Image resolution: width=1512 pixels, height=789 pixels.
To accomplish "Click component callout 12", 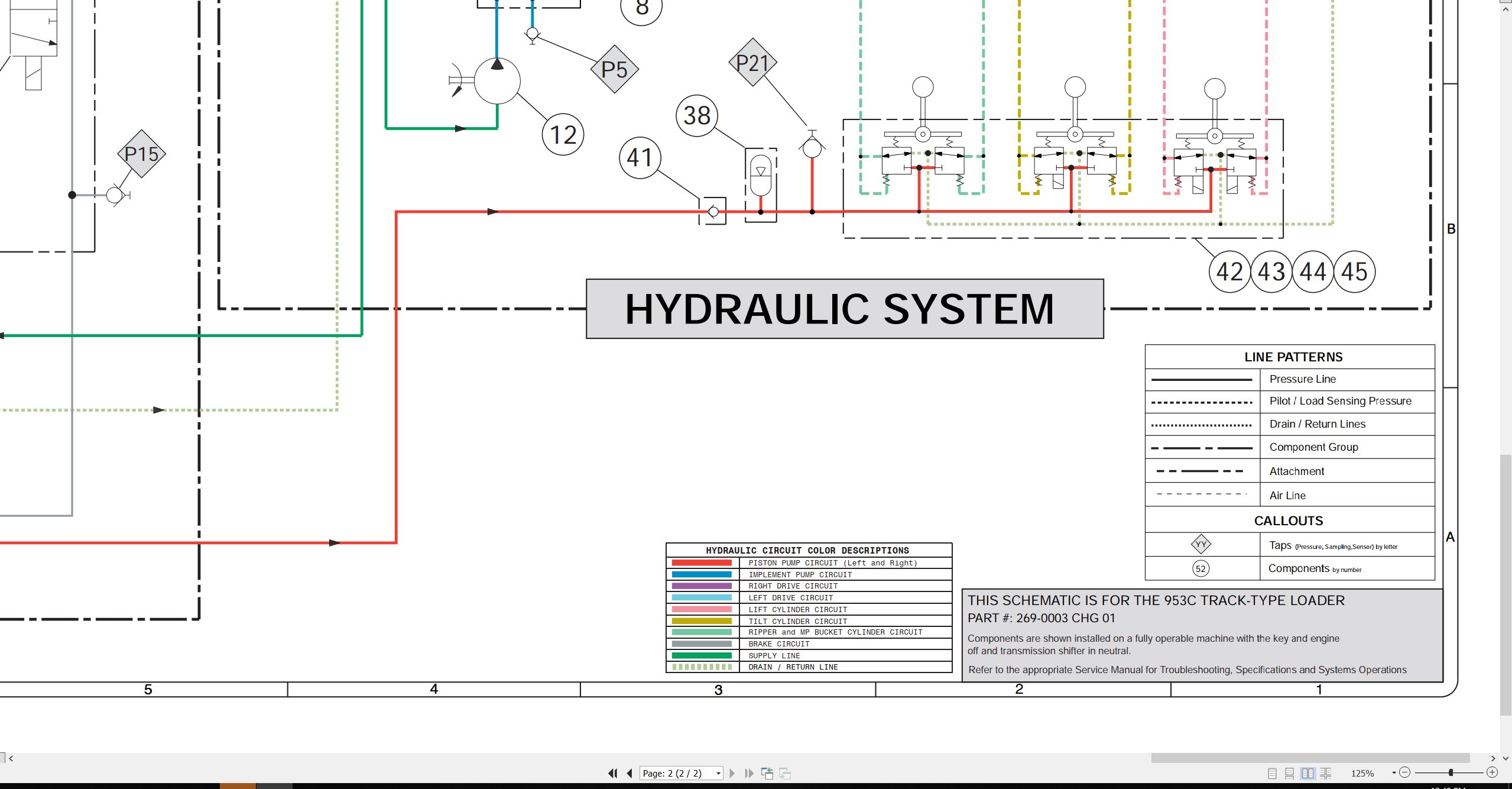I will click(x=563, y=134).
